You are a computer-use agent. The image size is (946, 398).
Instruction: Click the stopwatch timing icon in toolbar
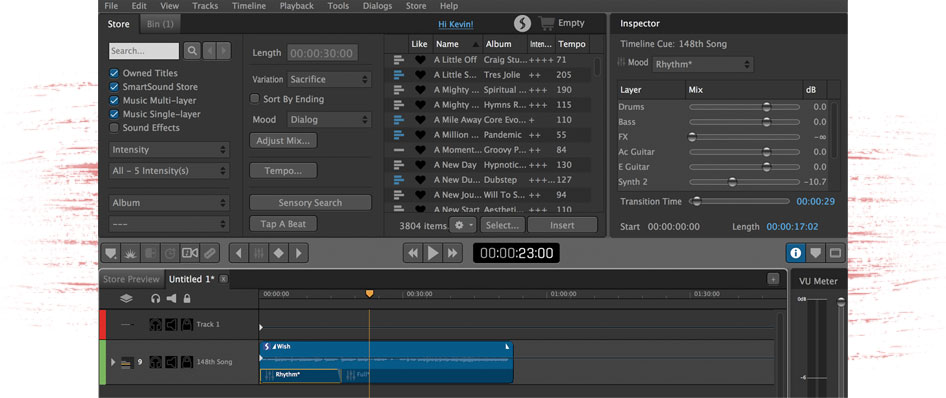coord(170,253)
